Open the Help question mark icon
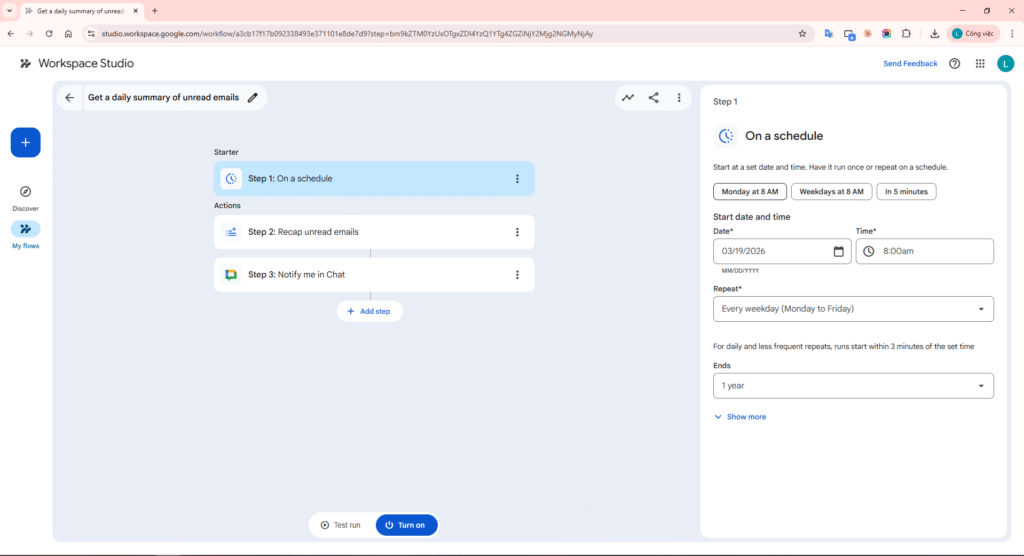This screenshot has height=556, width=1024. coord(954,63)
